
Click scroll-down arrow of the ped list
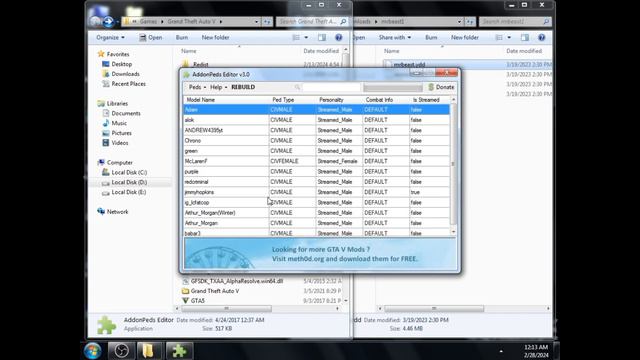(x=453, y=232)
